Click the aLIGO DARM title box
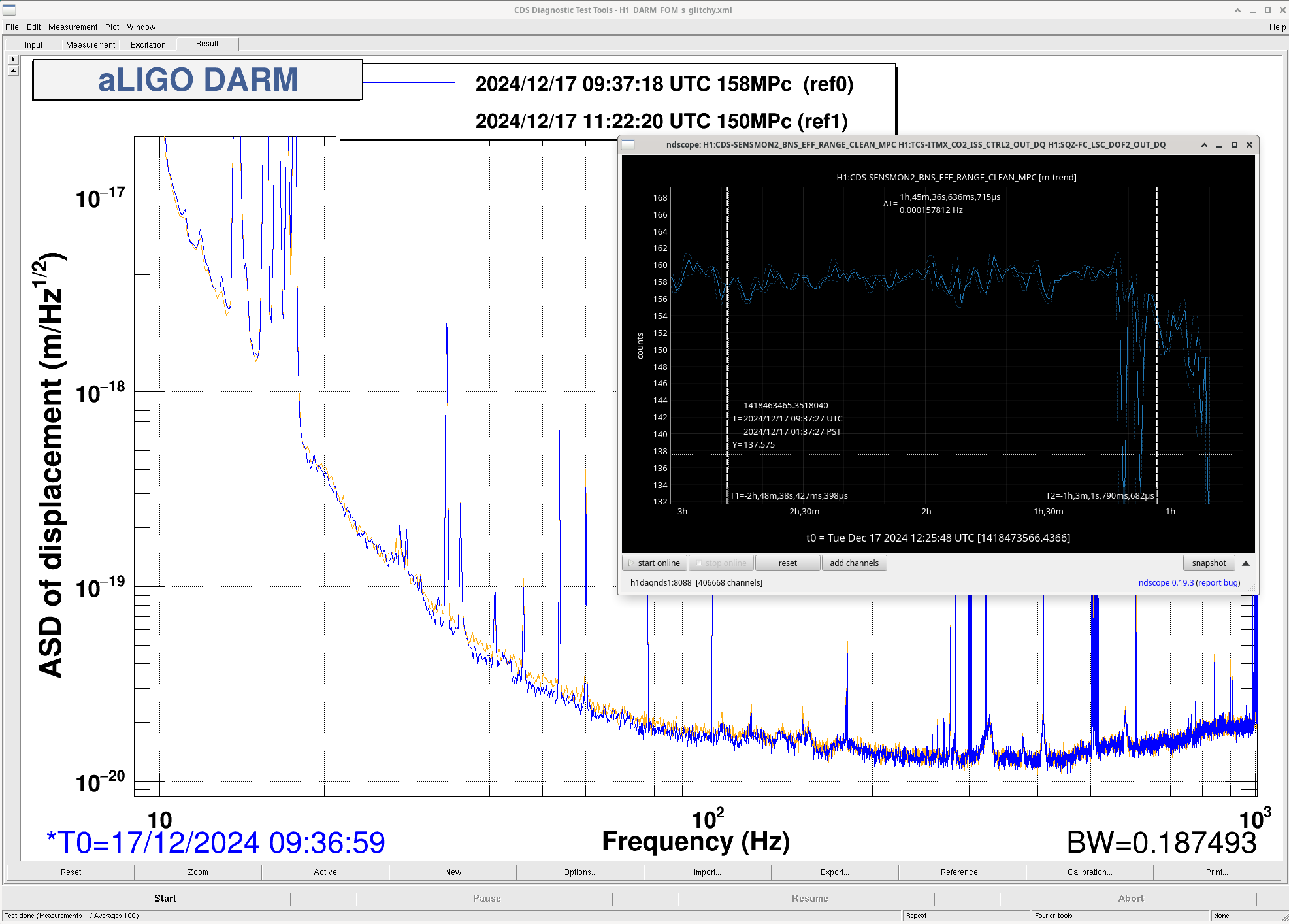 coord(197,80)
